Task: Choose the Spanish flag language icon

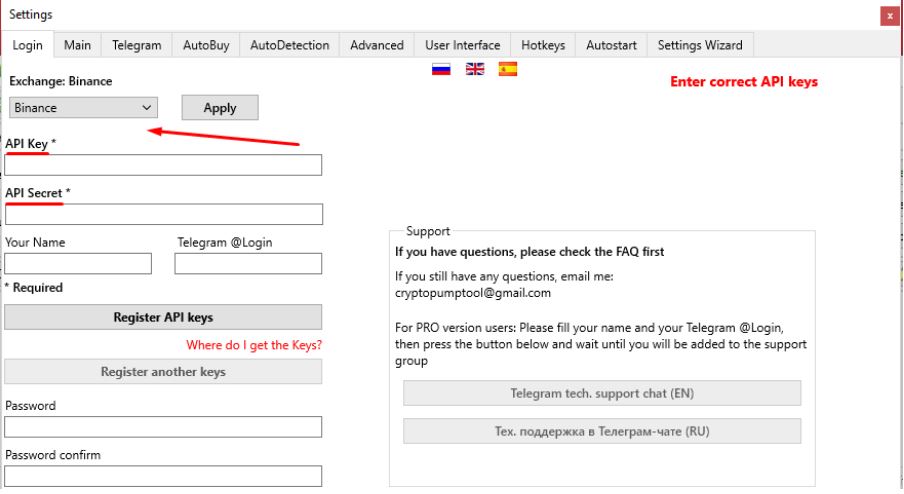Action: click(508, 70)
